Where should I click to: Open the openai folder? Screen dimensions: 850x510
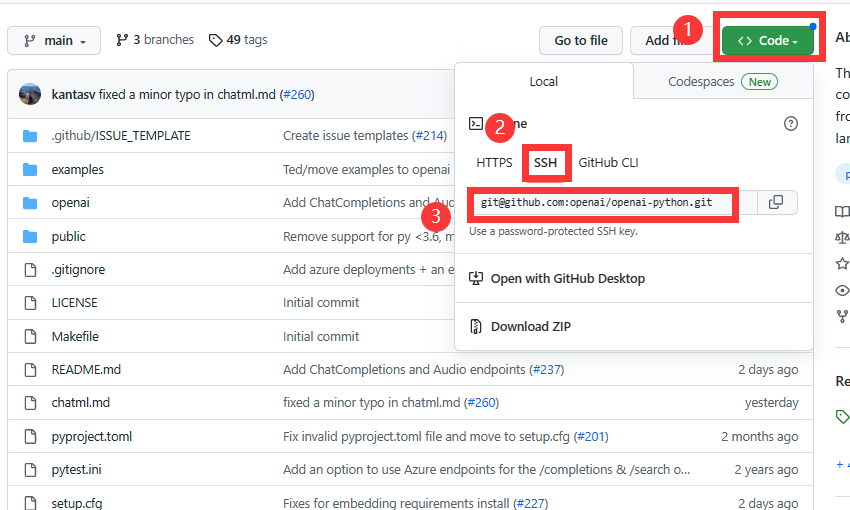click(70, 203)
